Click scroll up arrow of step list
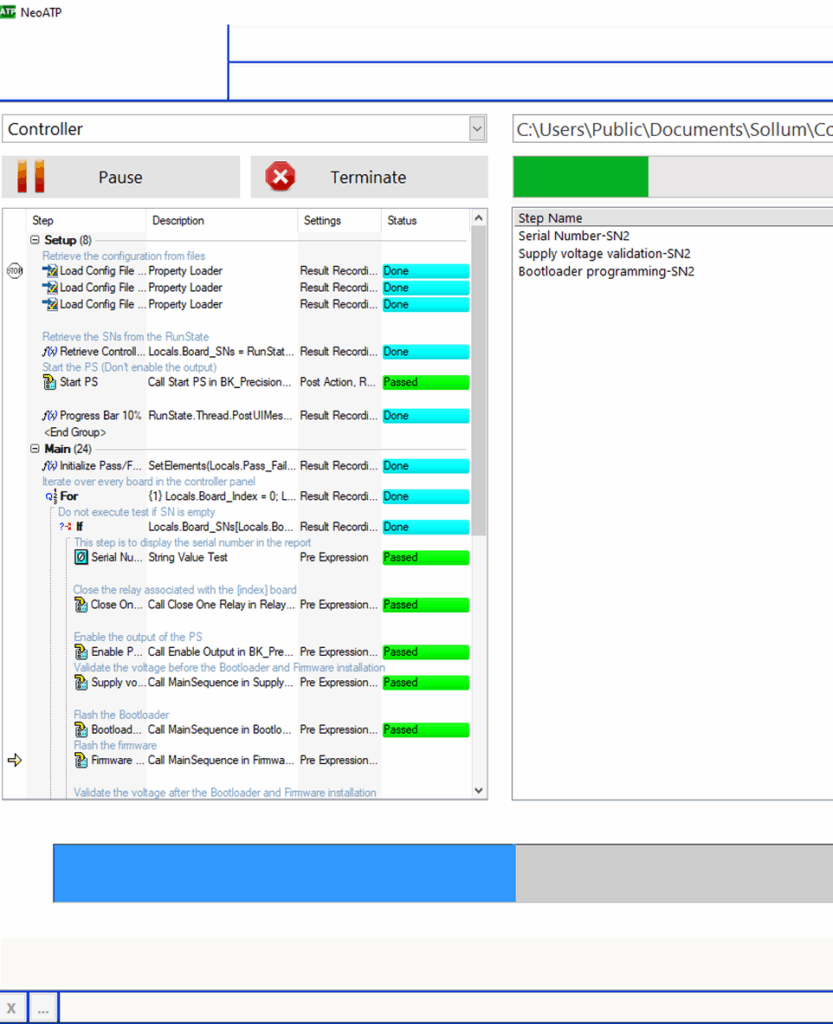 click(x=479, y=218)
